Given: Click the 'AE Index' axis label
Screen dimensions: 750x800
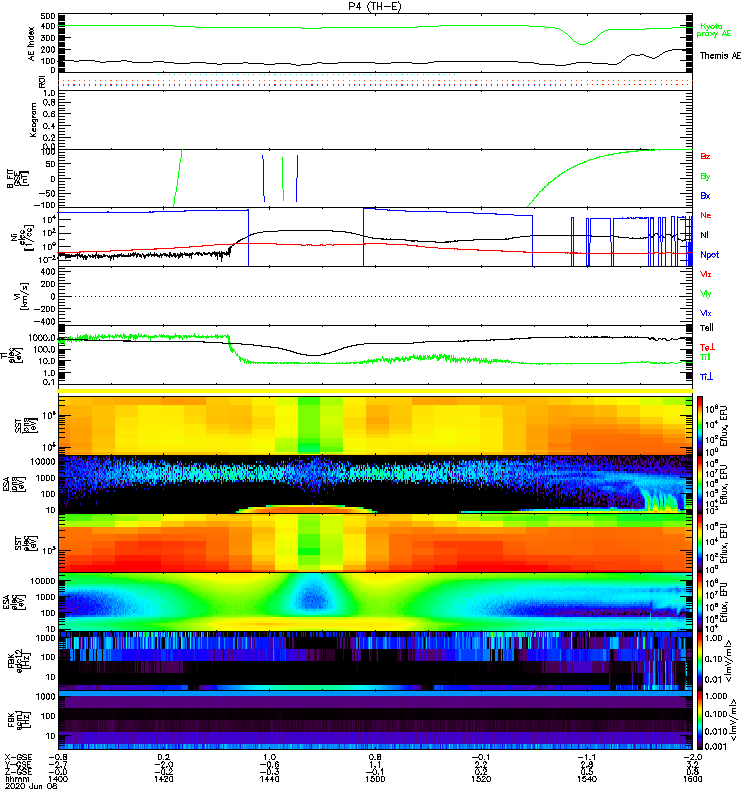Looking at the screenshot, I should coord(32,44).
